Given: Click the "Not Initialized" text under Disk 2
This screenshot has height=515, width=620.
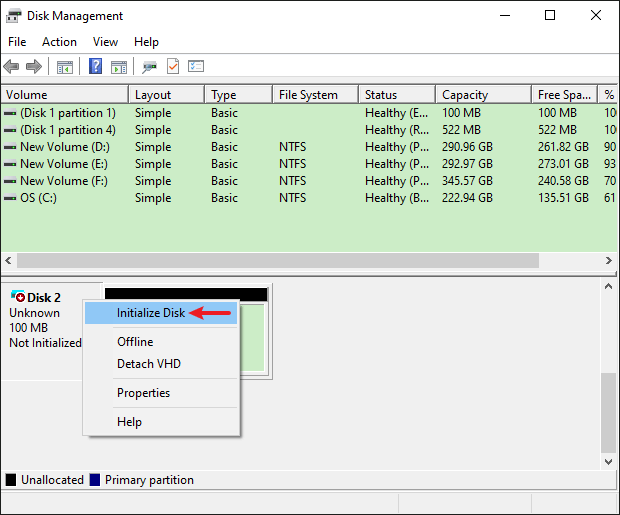Looking at the screenshot, I should click(x=45, y=343).
